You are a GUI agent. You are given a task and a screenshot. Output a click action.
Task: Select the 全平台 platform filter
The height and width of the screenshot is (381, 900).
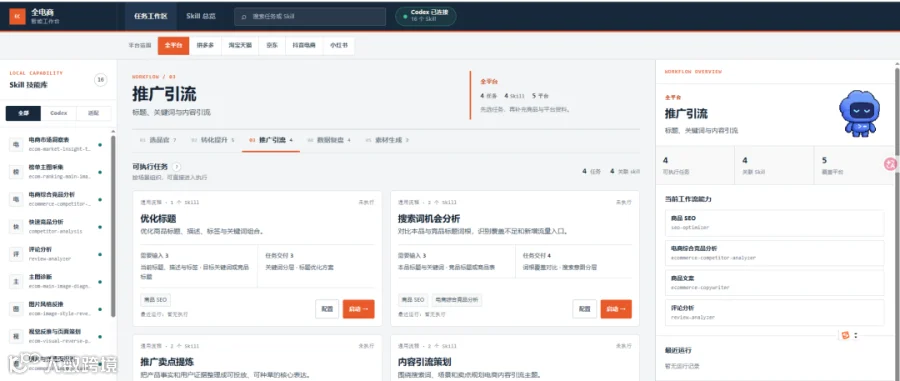(173, 45)
